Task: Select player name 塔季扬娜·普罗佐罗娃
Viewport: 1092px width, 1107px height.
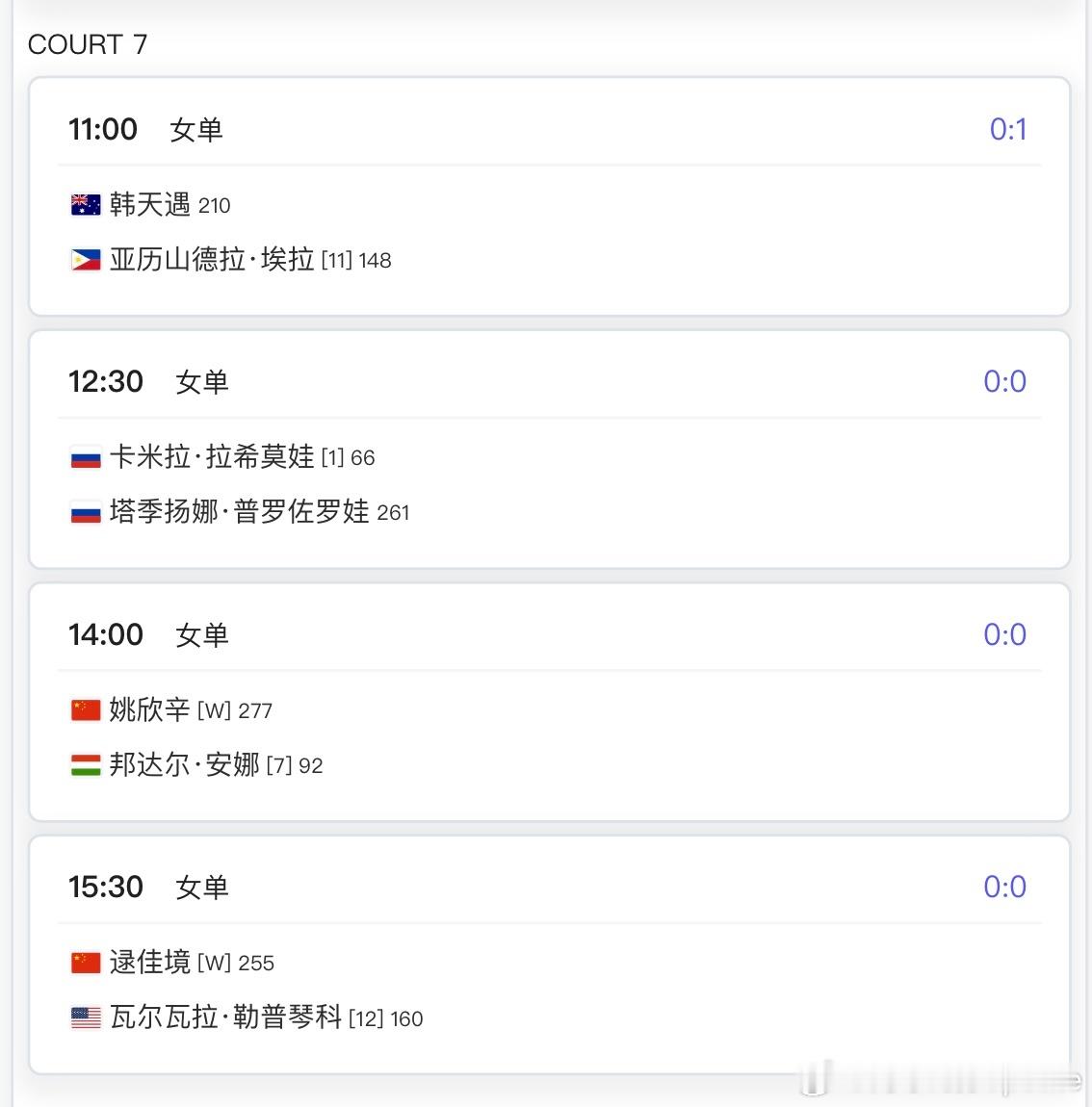Action: point(240,512)
